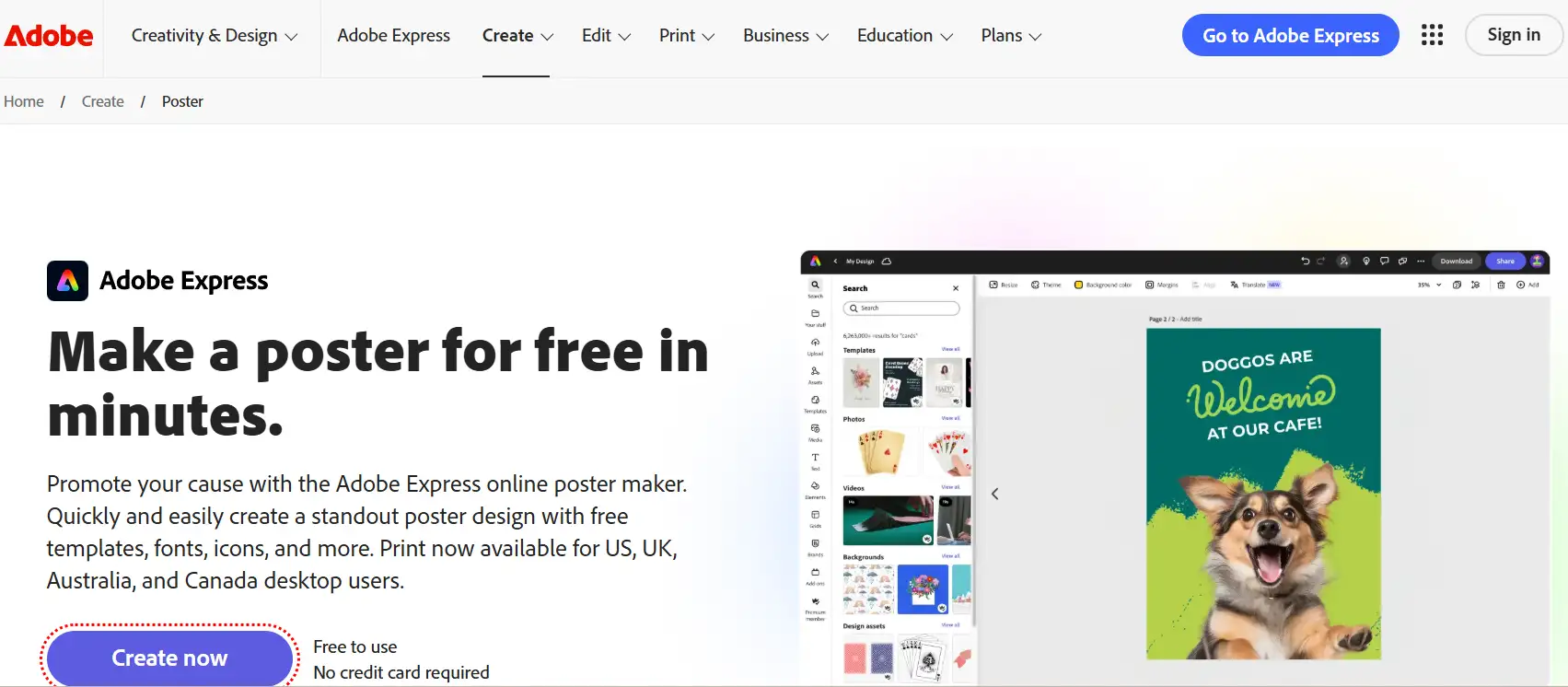The image size is (1568, 687).
Task: Expand the Print dropdown menu
Action: click(687, 36)
